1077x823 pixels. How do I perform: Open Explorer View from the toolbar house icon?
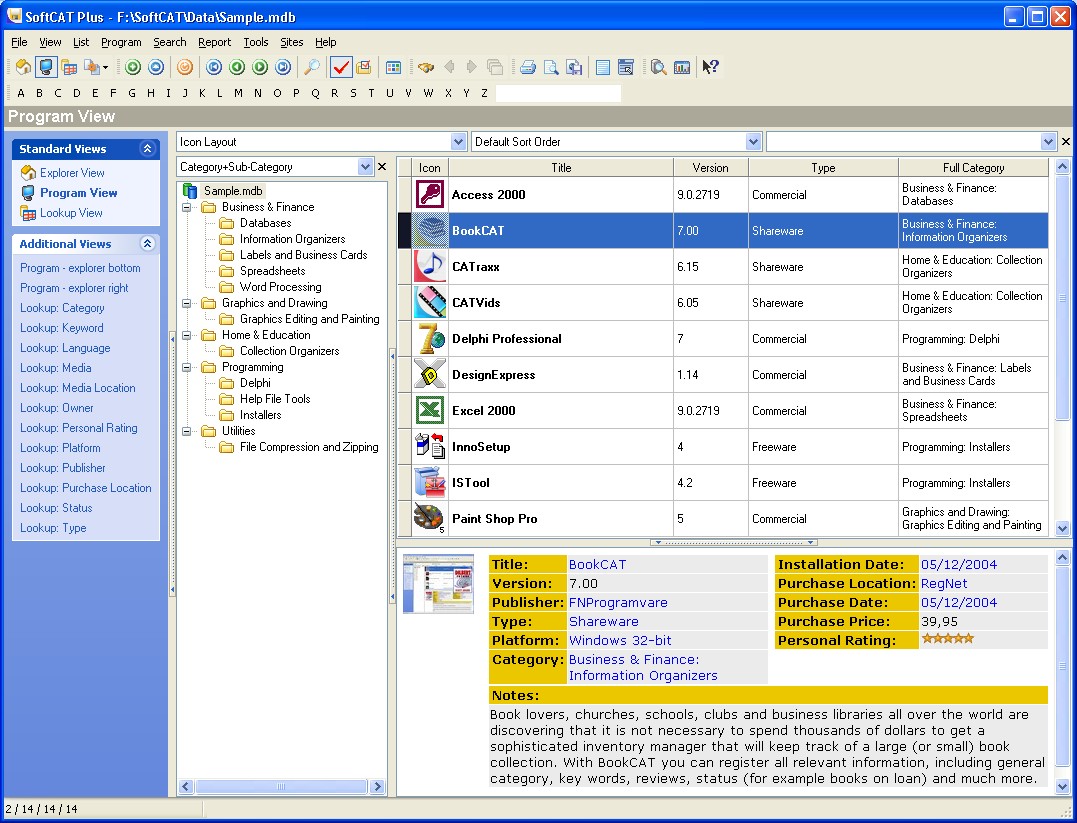point(23,67)
